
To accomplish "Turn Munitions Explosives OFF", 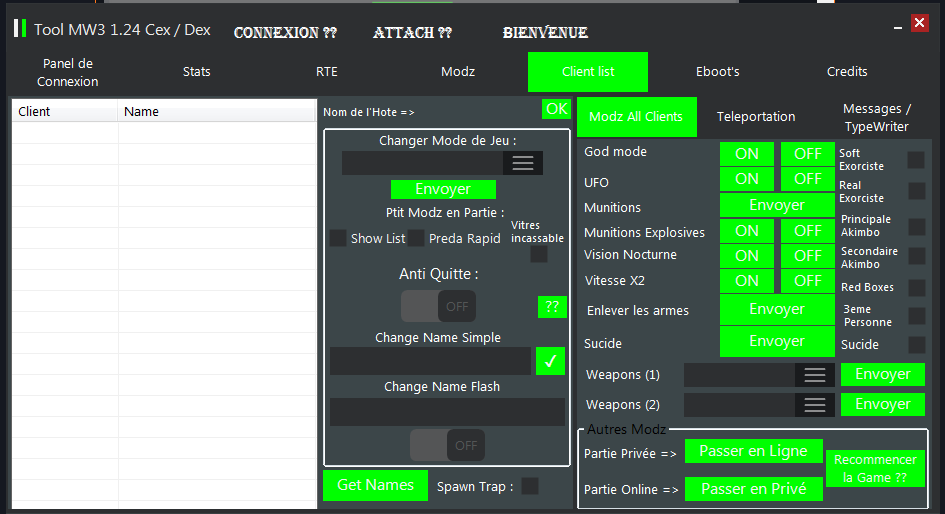I will [x=808, y=231].
